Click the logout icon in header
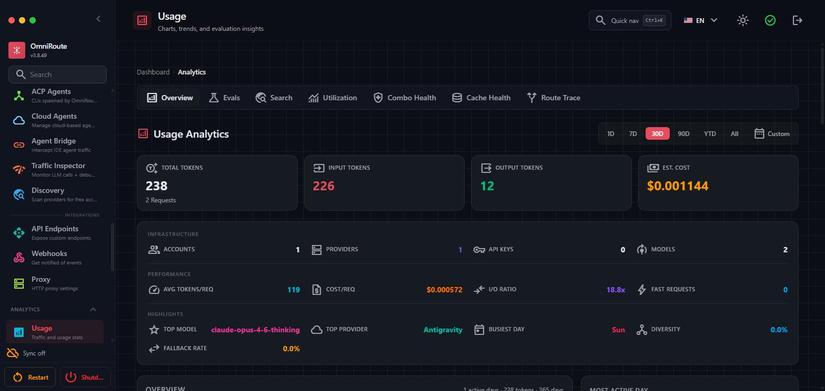This screenshot has height=391, width=825. [x=797, y=21]
